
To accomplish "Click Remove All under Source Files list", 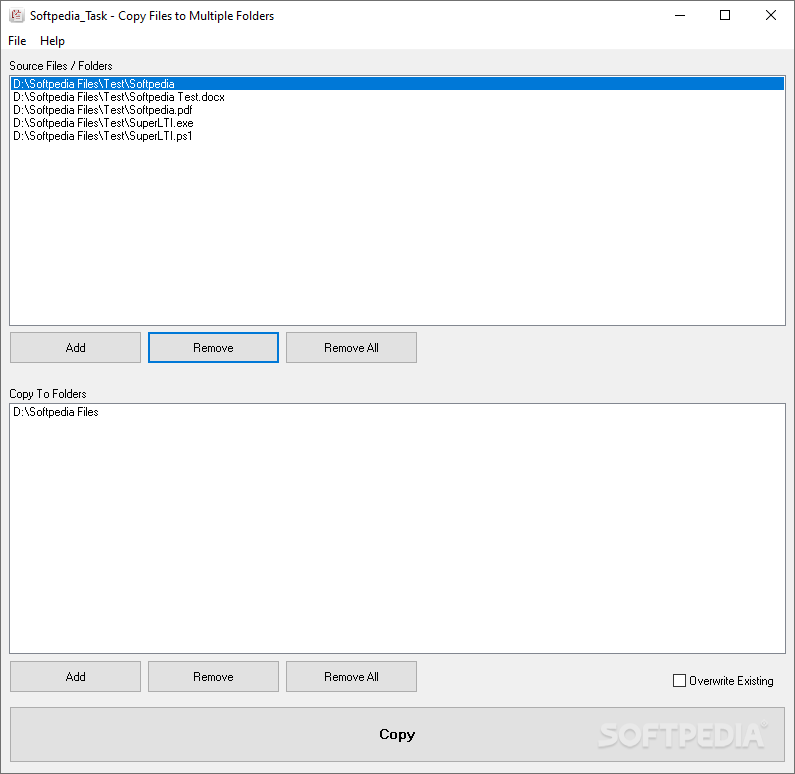I will (x=351, y=348).
